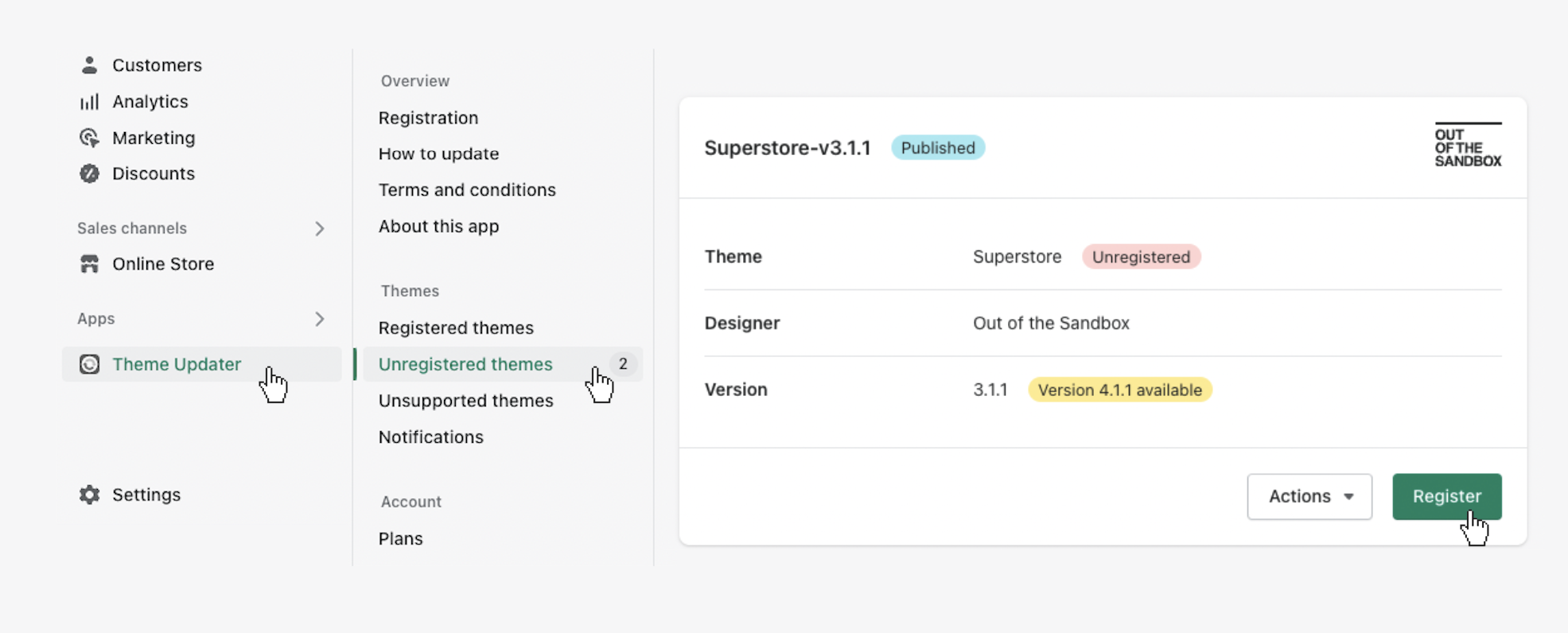This screenshot has height=633, width=1568.
Task: Click the Settings gear icon
Action: click(x=89, y=495)
